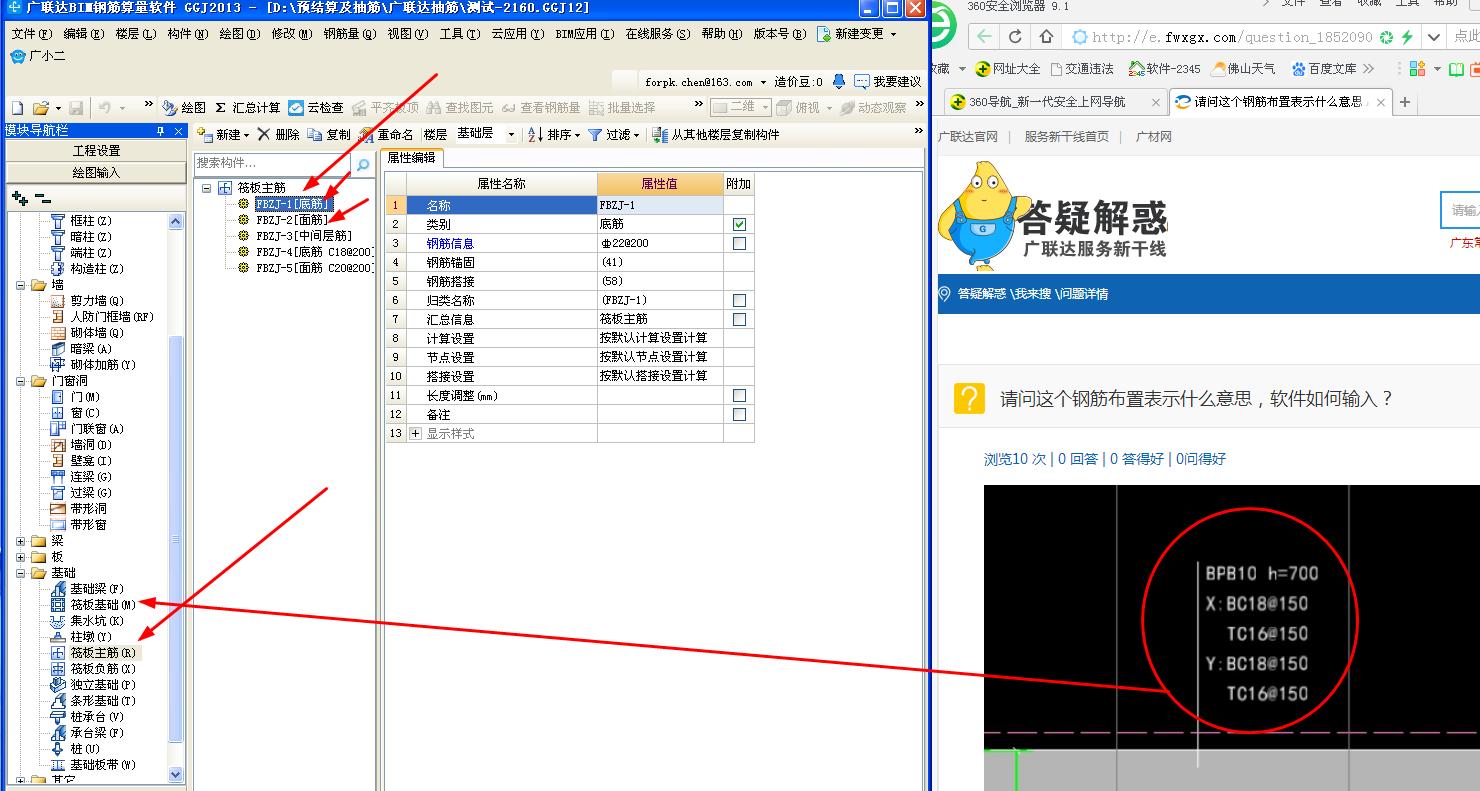Screen dimensions: 1480x791
Task: Toggle 附加 checkbox for 类别 row
Action: pos(739,224)
